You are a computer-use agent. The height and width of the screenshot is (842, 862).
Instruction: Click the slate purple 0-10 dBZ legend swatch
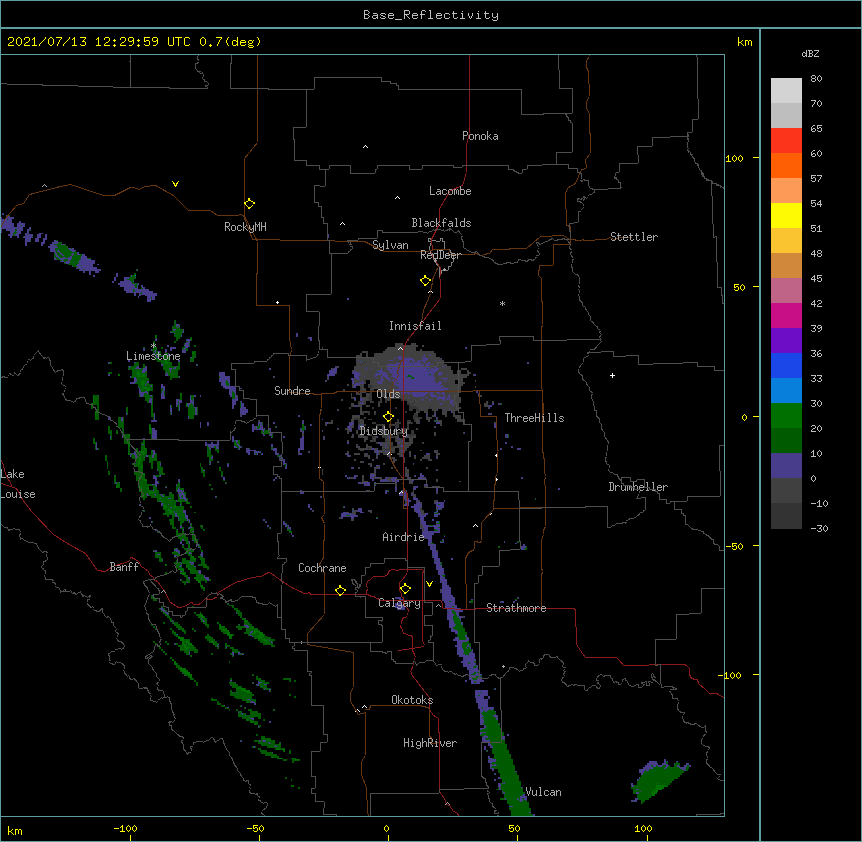click(786, 466)
